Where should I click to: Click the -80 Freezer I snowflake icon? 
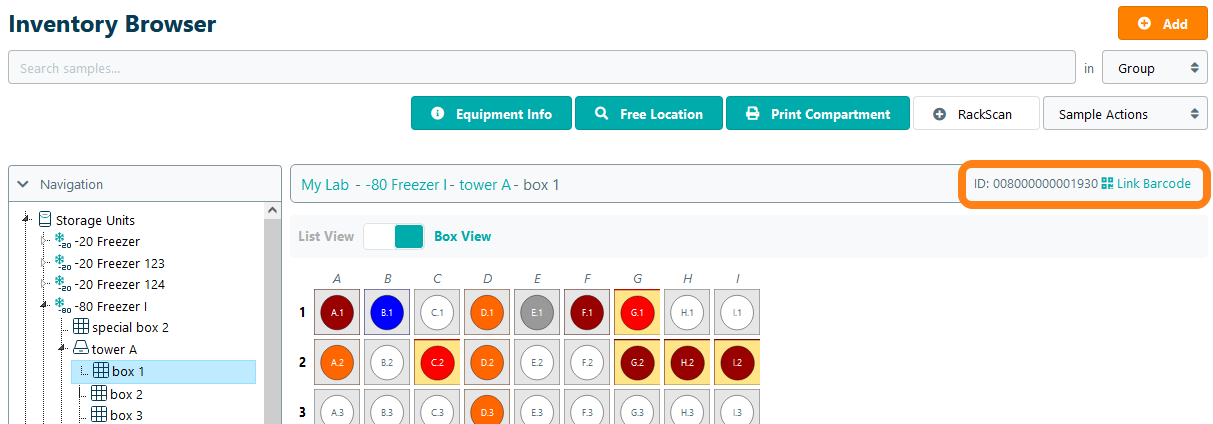pos(62,306)
